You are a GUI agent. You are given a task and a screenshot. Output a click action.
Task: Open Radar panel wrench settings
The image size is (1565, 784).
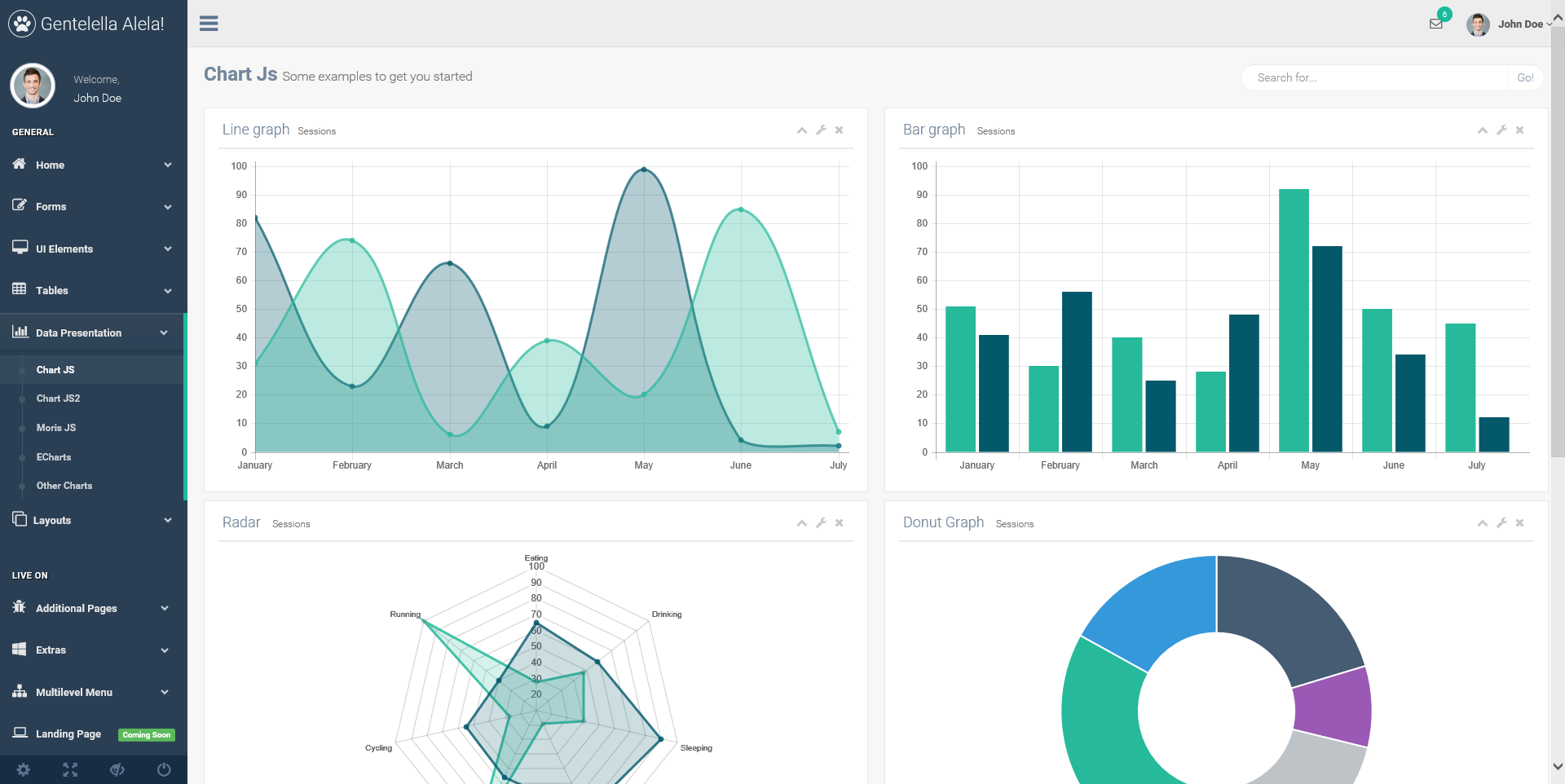tap(821, 523)
